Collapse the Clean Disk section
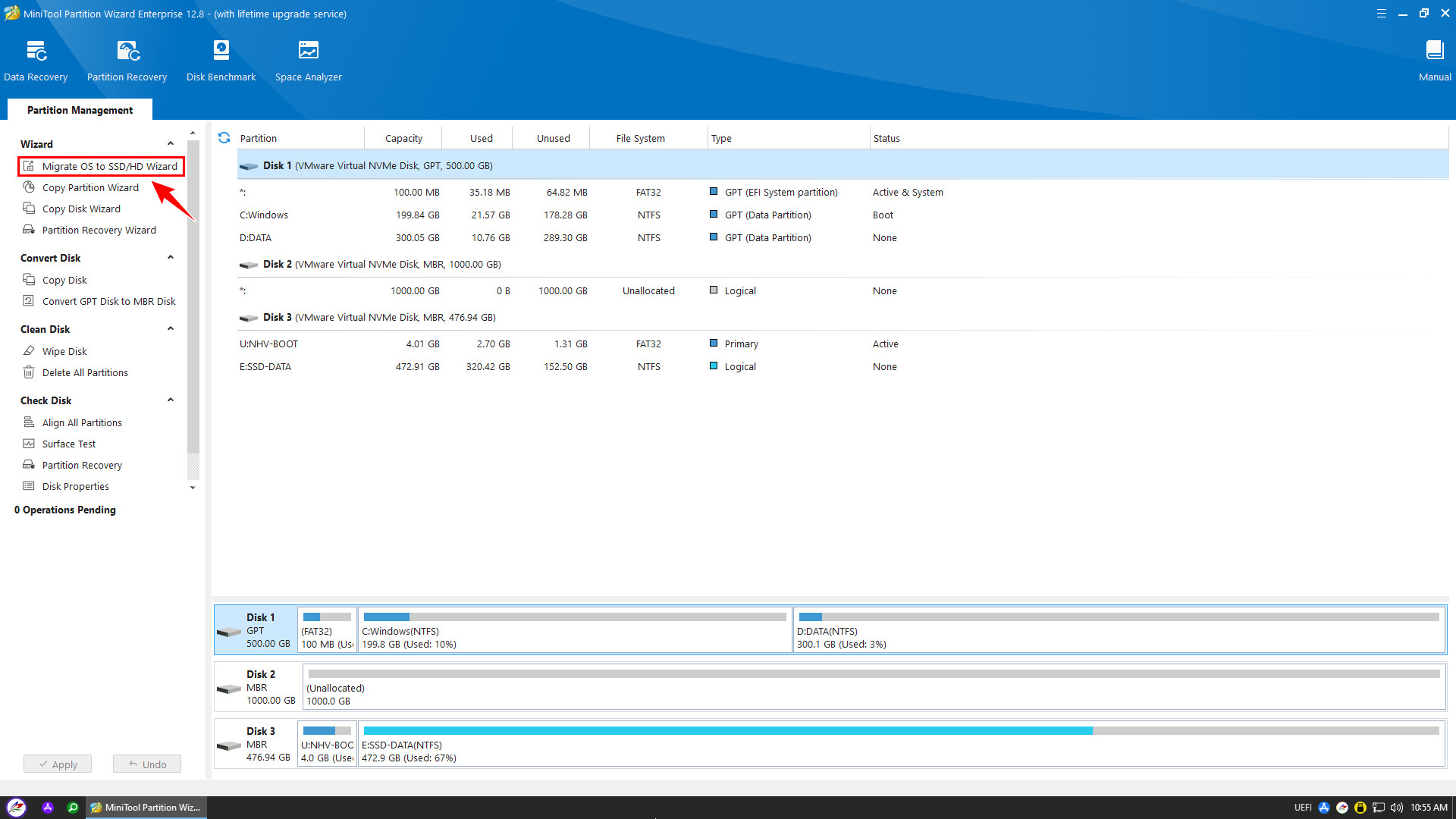Viewport: 1456px width, 819px height. tap(171, 329)
